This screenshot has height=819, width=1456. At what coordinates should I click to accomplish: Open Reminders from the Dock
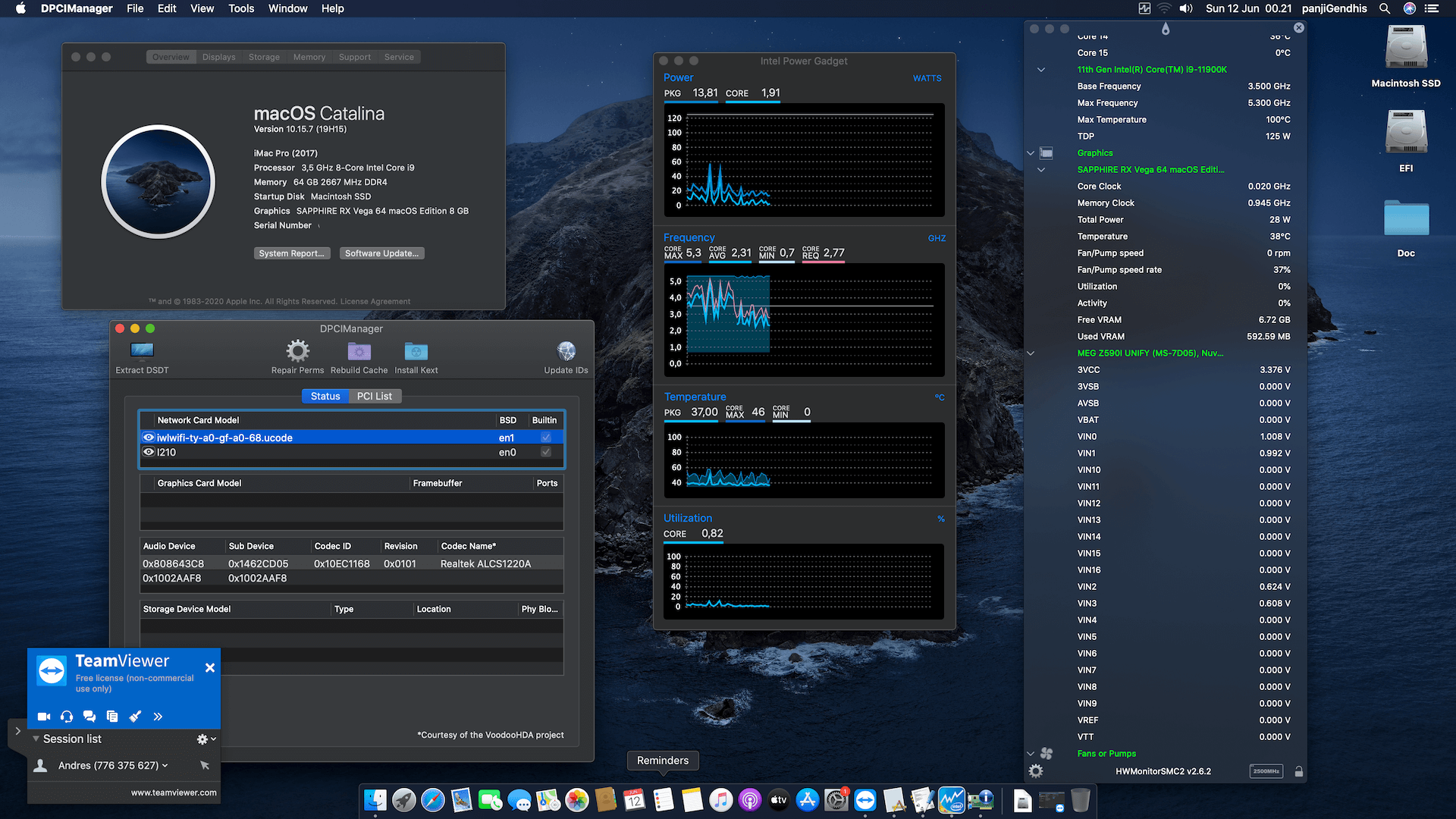[663, 800]
